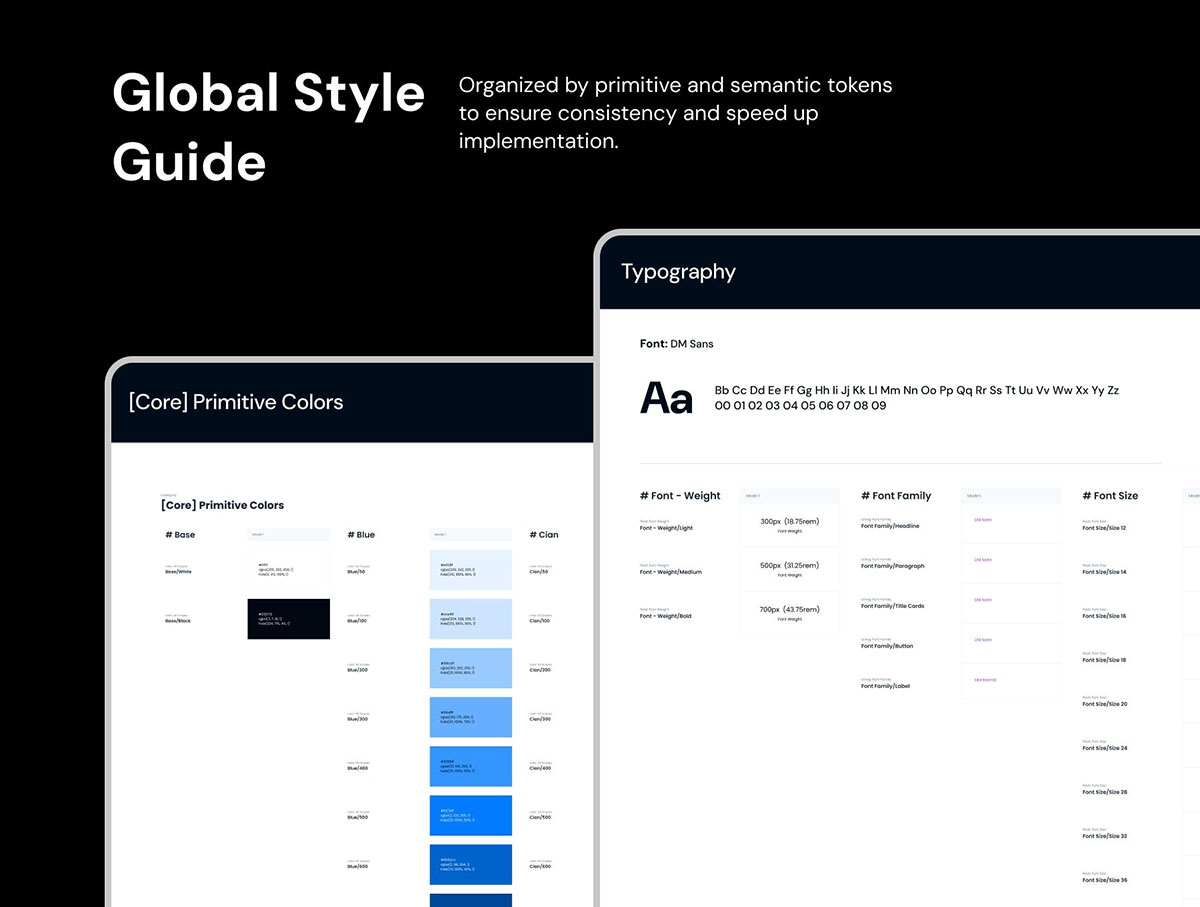Click the 'Blue/200' token name

[358, 670]
